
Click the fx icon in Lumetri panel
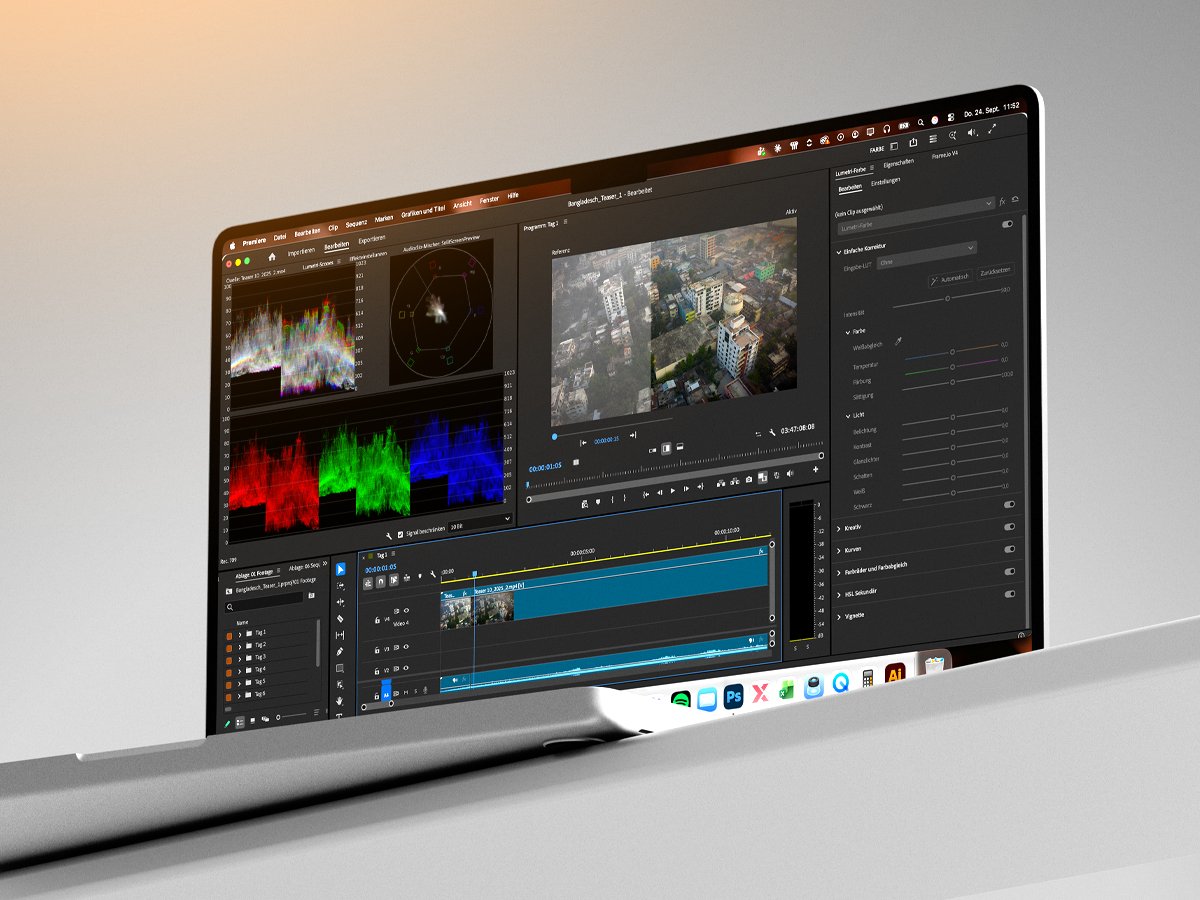[1002, 201]
